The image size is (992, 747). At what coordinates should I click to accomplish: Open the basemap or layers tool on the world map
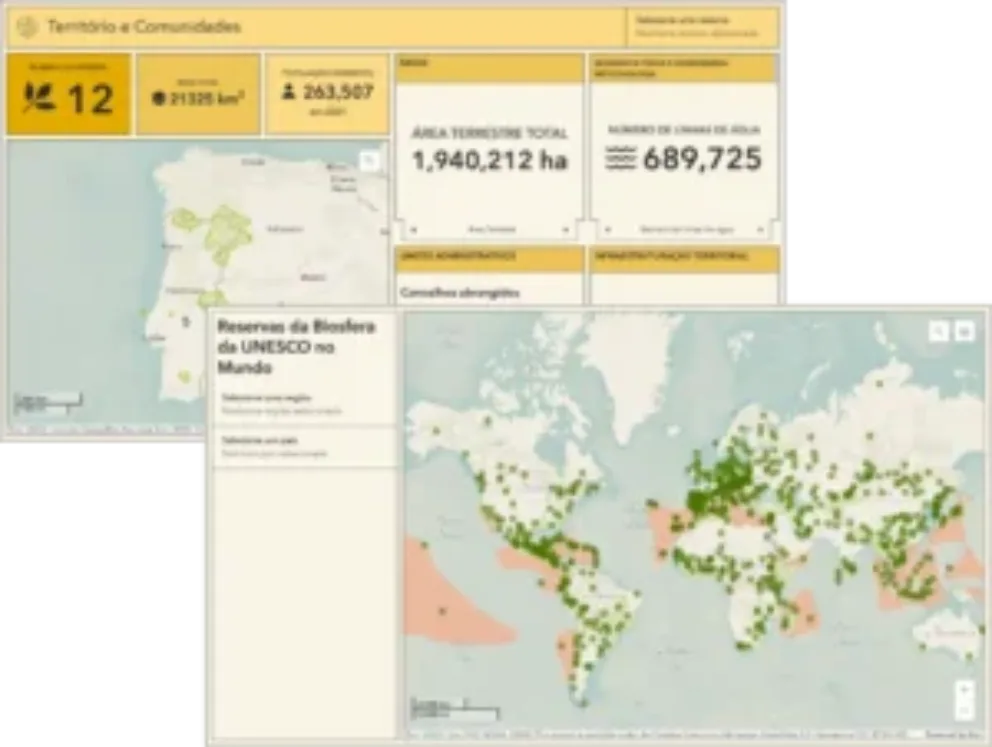point(964,330)
